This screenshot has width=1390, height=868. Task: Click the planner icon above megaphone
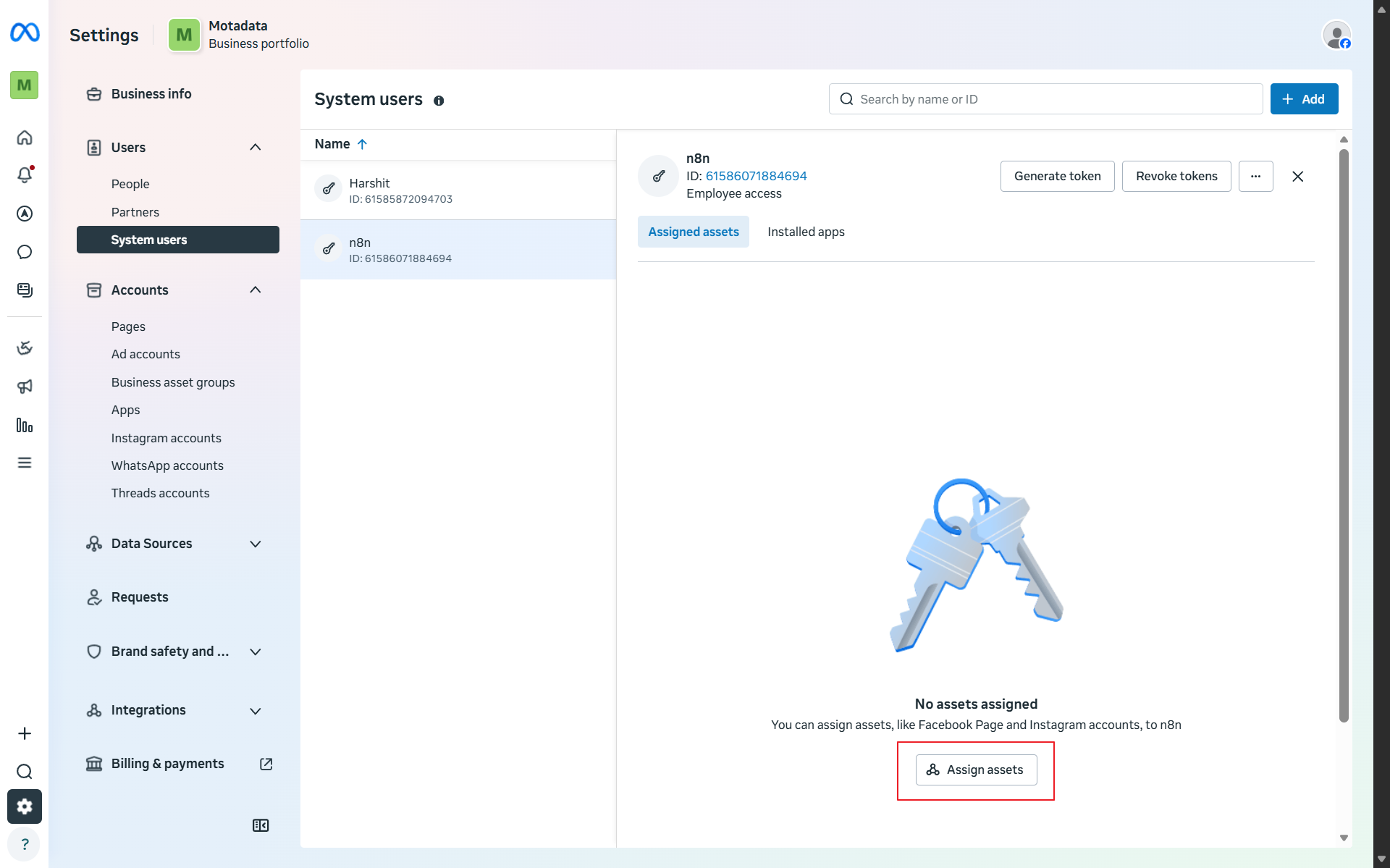[25, 348]
